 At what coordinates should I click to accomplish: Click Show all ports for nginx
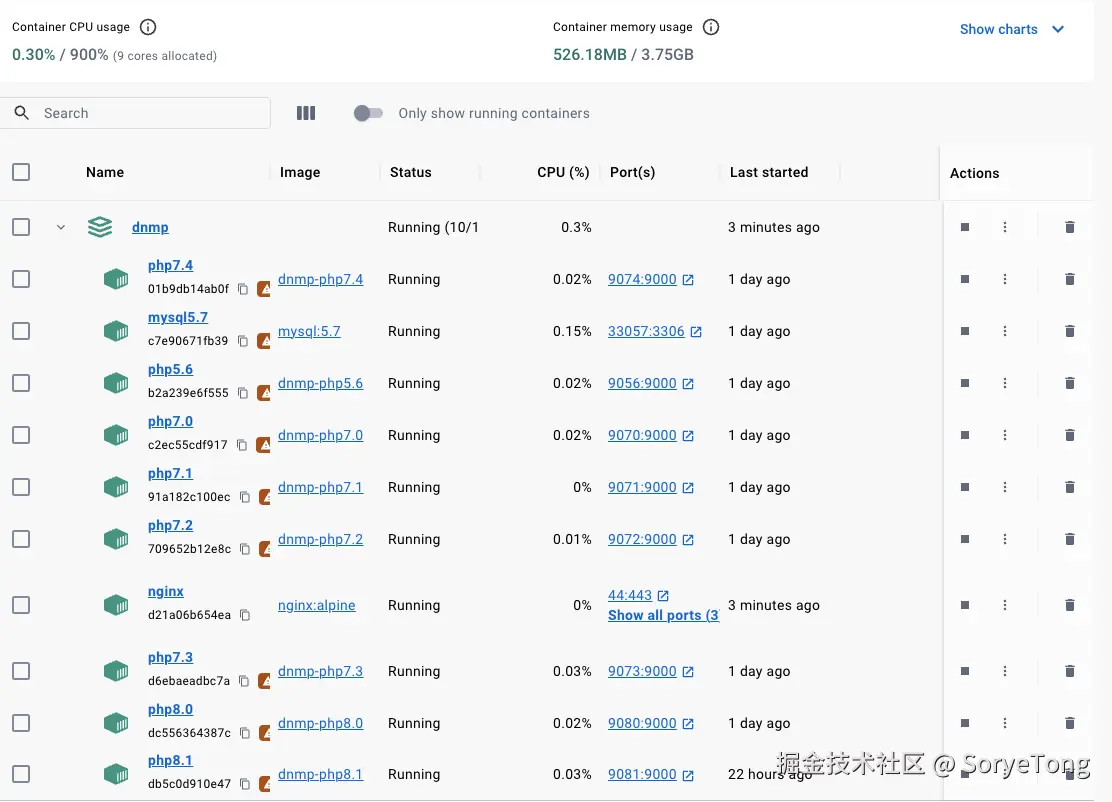click(x=663, y=616)
